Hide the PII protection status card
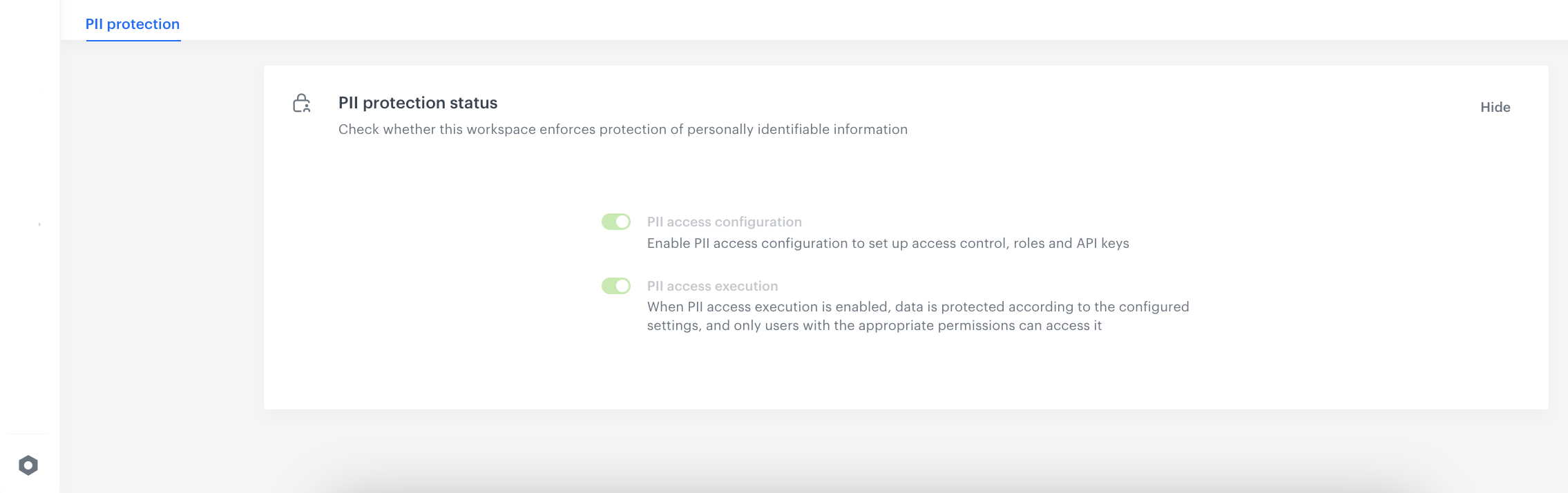 [x=1494, y=107]
